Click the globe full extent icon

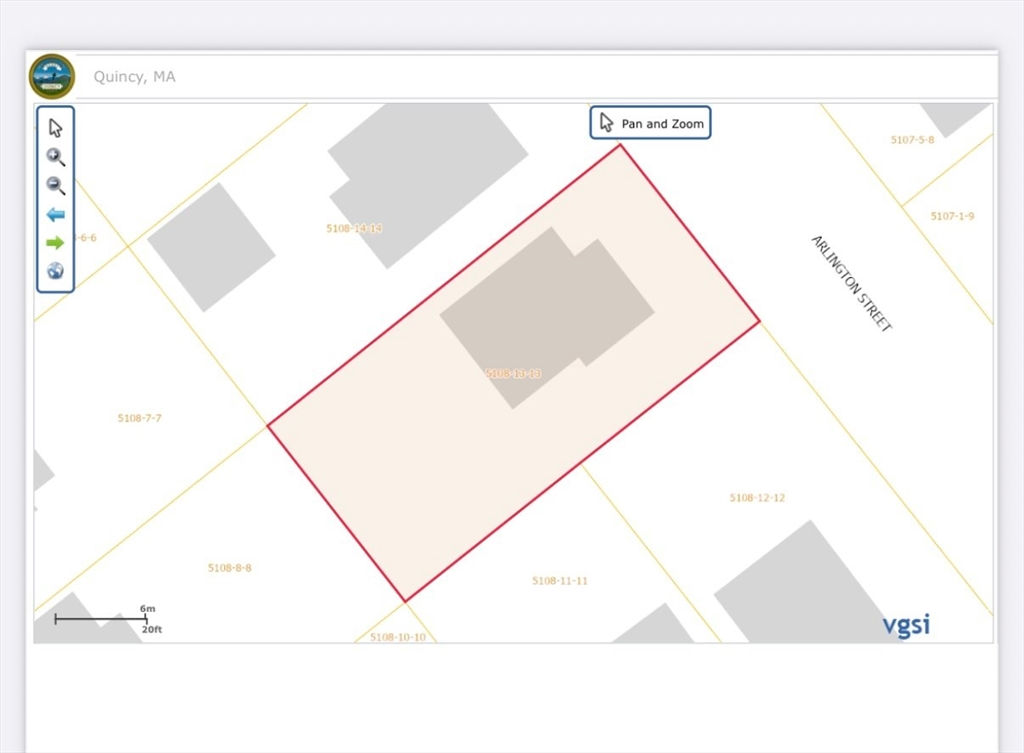56,270
